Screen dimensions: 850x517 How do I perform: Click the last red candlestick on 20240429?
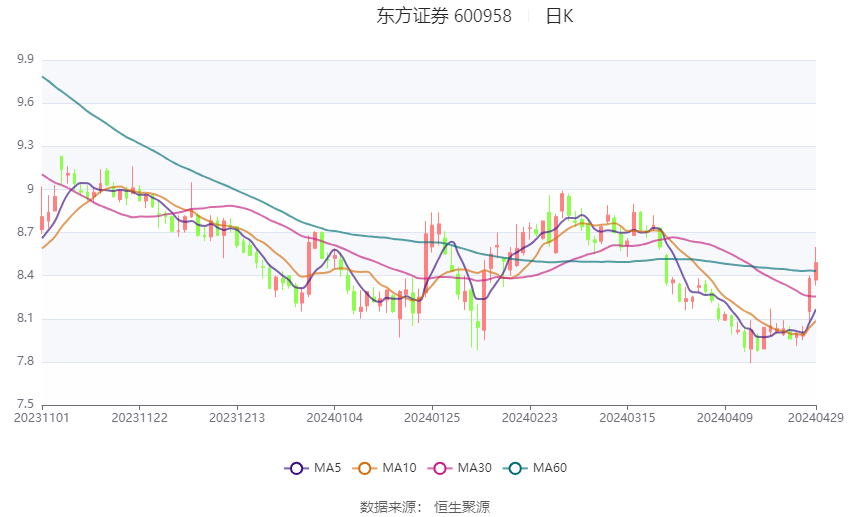[816, 271]
